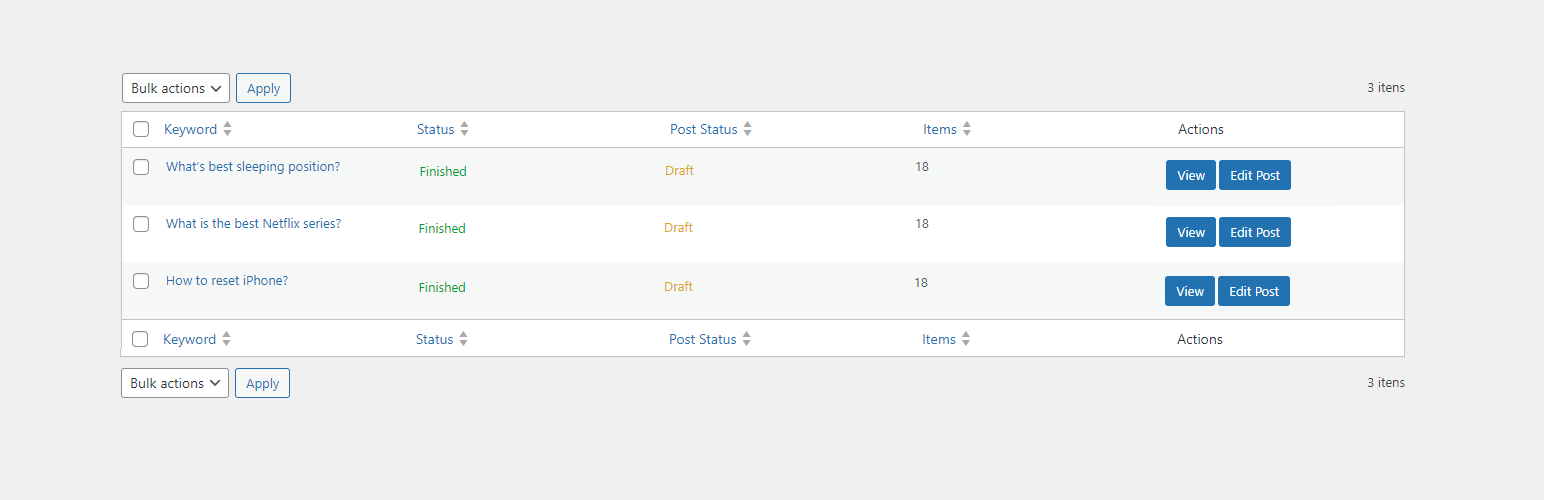Click sort arrows beside bottom Post Status header
1544x500 pixels.
[x=746, y=339]
